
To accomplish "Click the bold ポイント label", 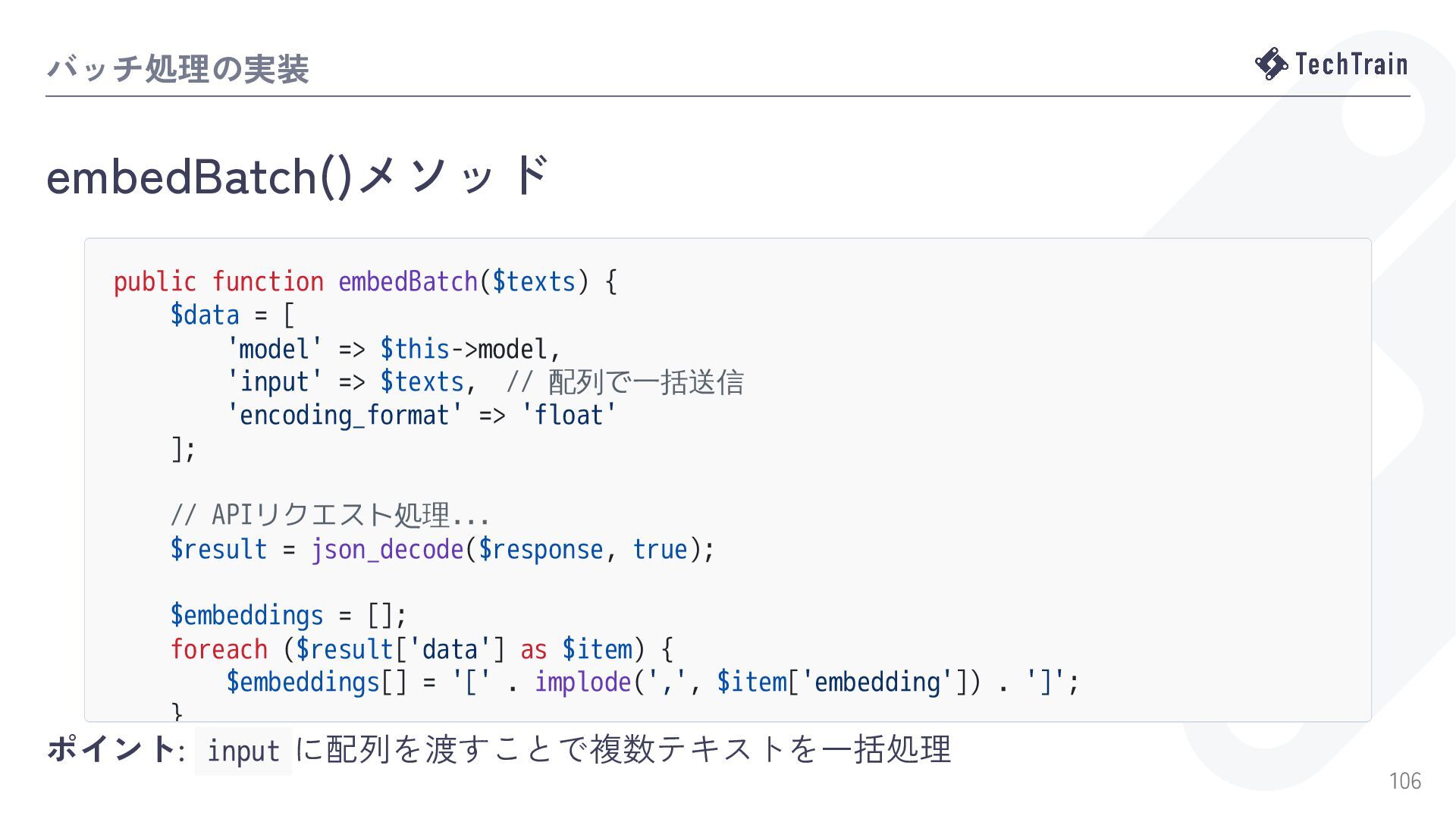I will point(111,749).
